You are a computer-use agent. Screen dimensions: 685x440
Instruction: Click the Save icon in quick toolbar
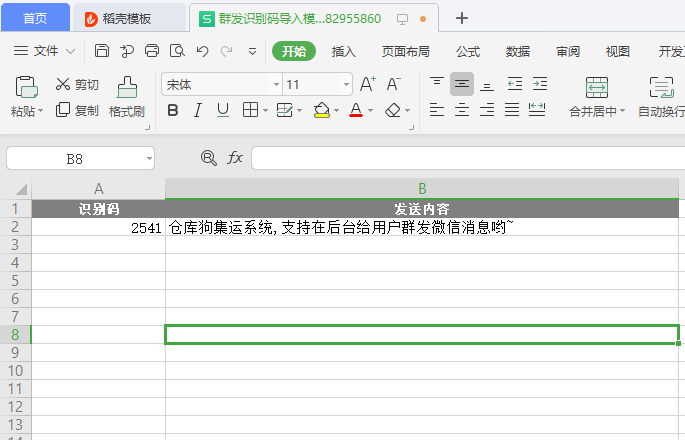click(x=102, y=51)
